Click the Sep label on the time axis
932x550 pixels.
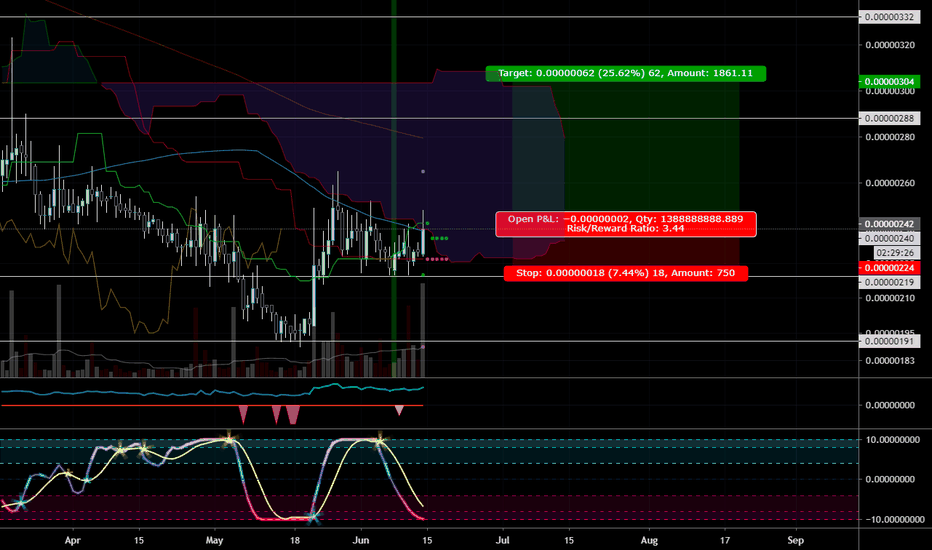click(x=795, y=540)
